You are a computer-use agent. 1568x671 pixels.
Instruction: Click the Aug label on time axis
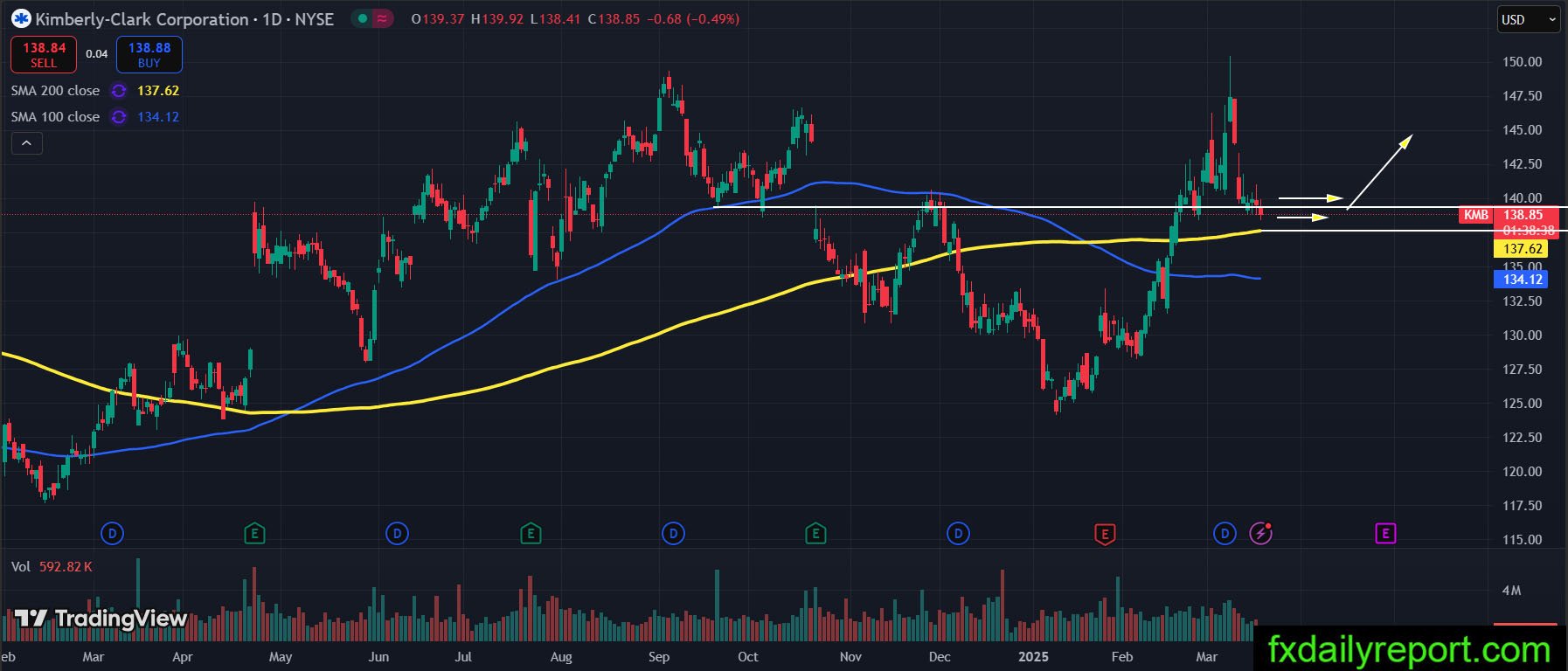561,657
